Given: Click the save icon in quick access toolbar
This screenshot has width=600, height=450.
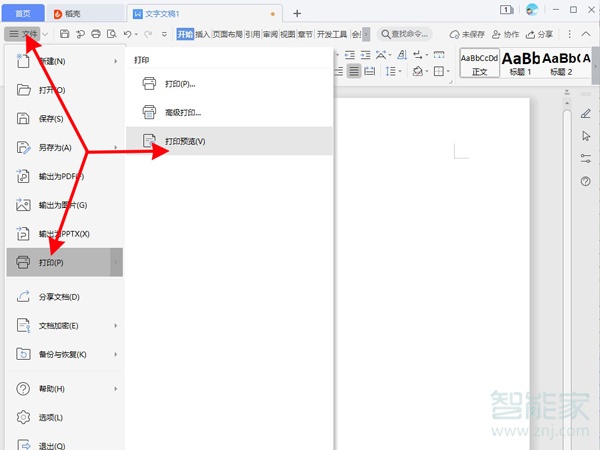Looking at the screenshot, I should coord(65,34).
